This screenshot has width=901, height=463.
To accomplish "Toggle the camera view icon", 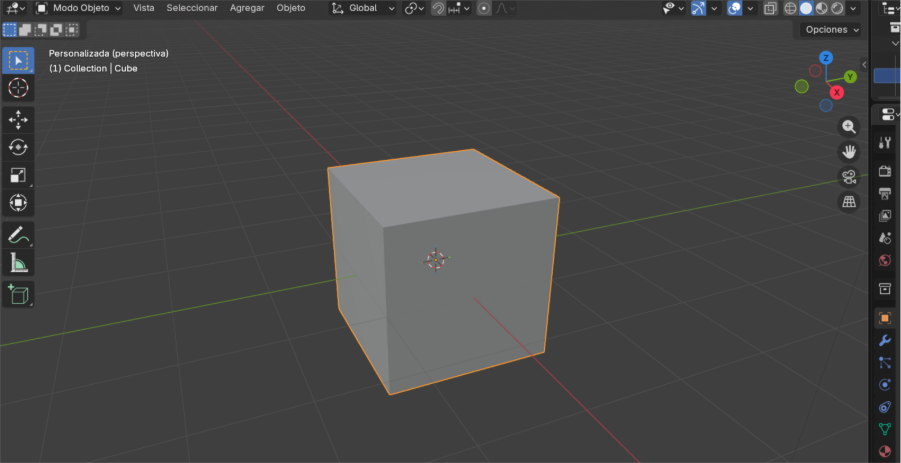I will pos(849,177).
